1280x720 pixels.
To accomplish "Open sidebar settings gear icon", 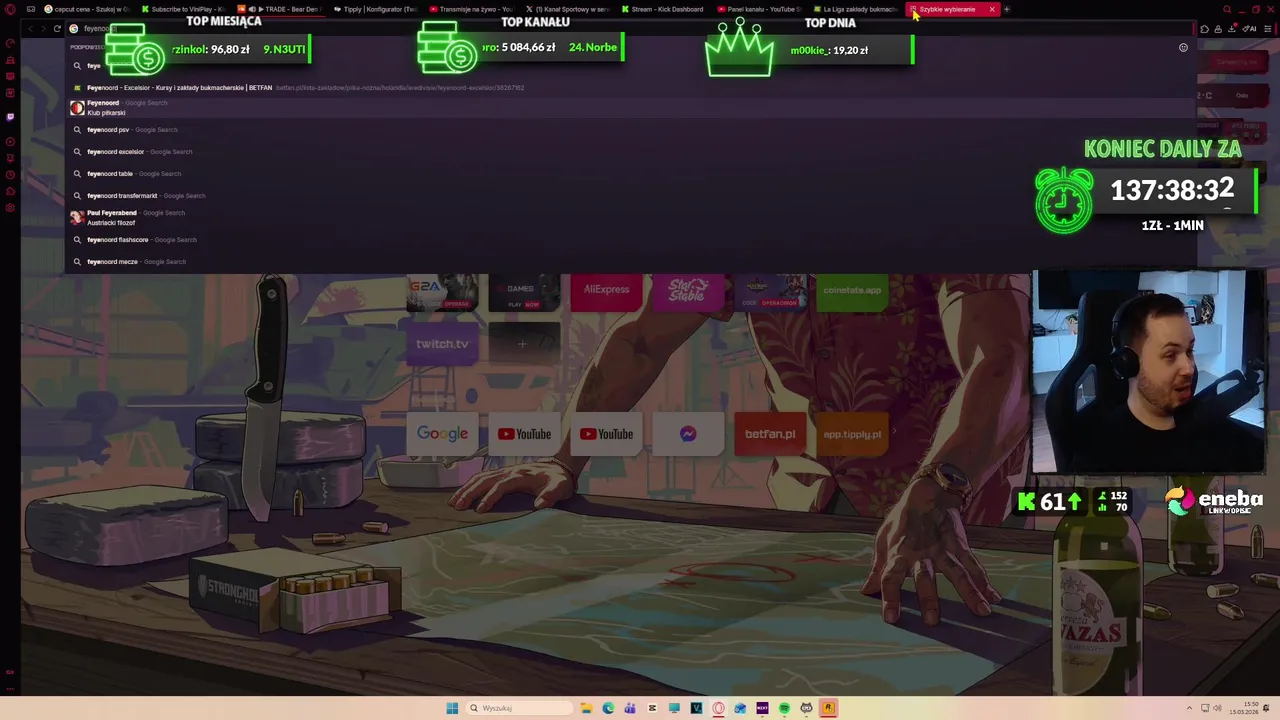I will click(x=10, y=207).
